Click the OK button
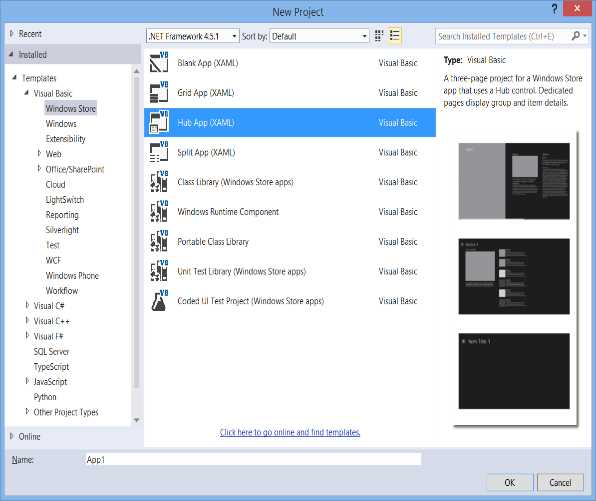The width and height of the screenshot is (596, 501). click(x=509, y=483)
